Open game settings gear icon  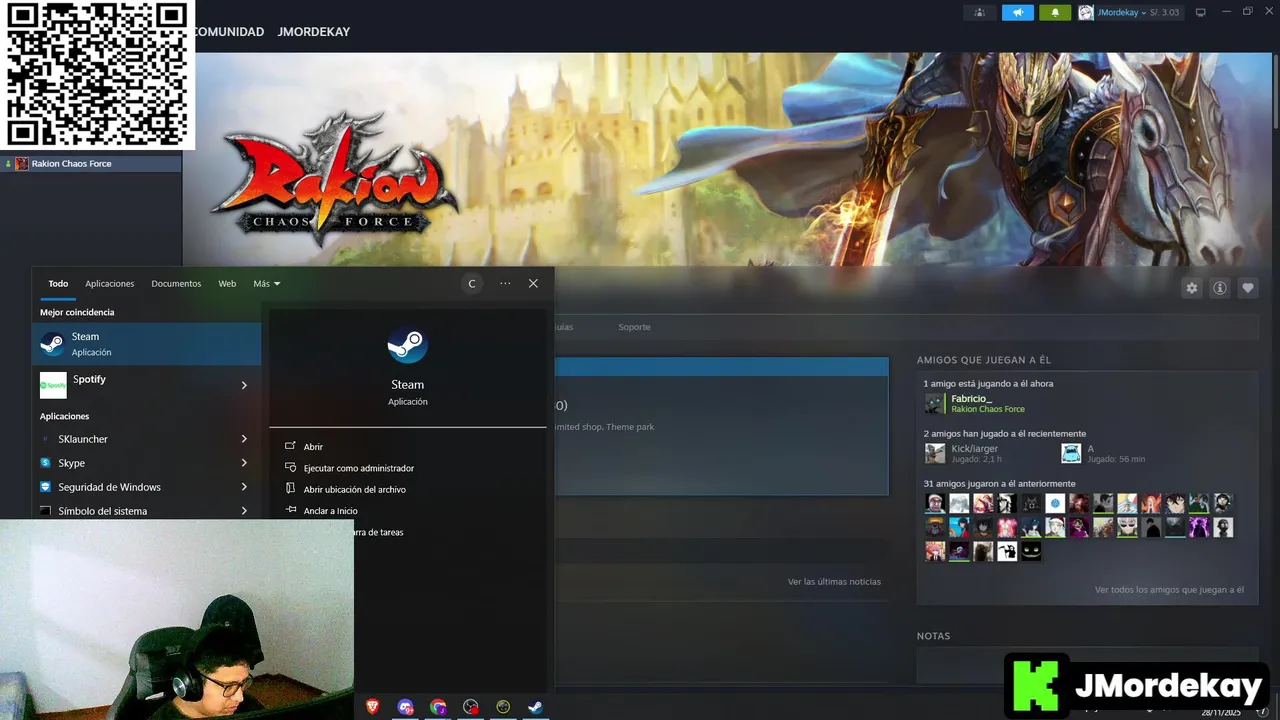[1191, 288]
